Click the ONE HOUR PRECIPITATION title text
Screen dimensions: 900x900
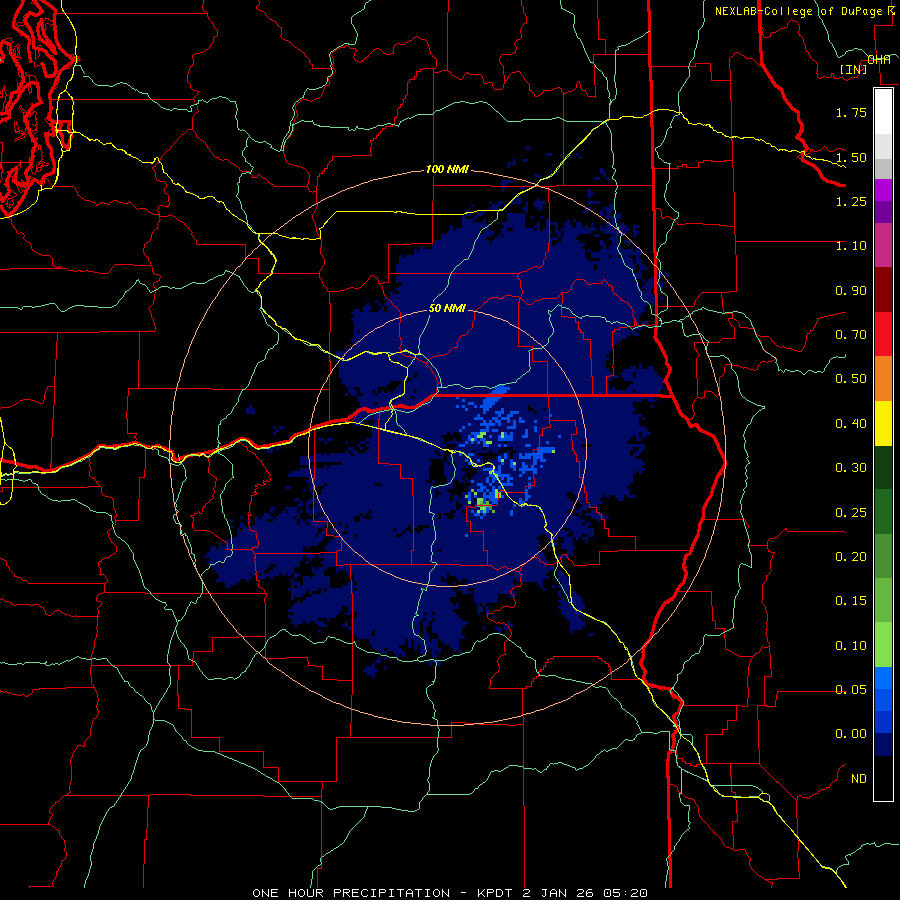tap(351, 893)
